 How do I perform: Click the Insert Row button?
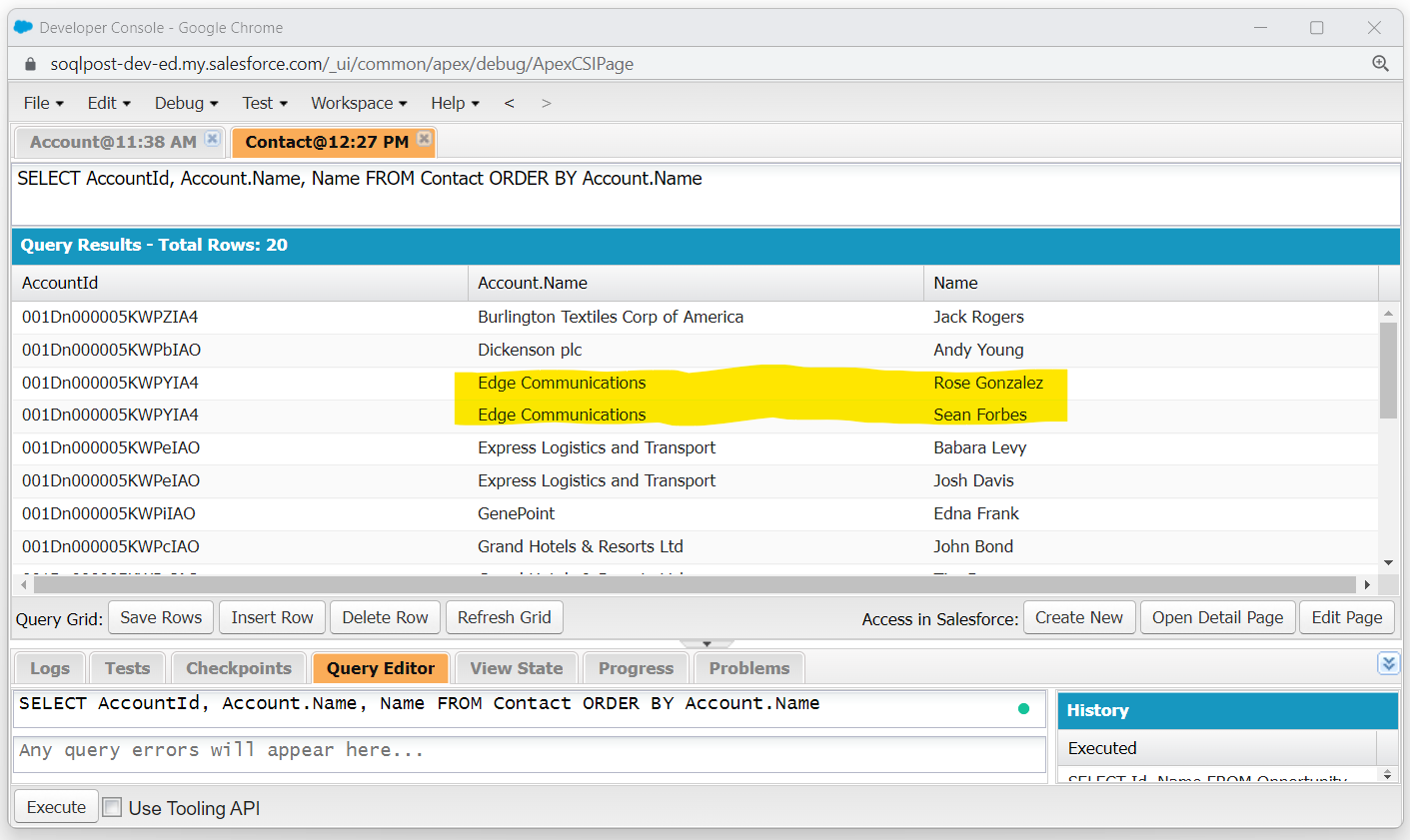272,617
